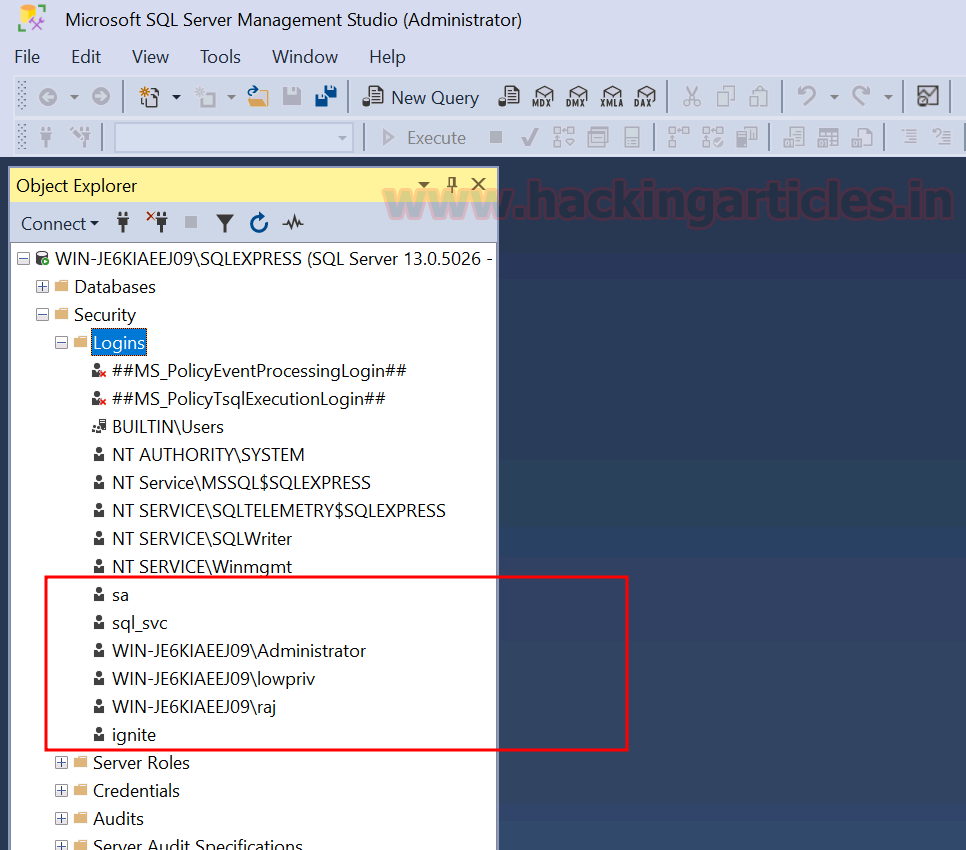Image resolution: width=966 pixels, height=850 pixels.
Task: Expand the Databases folder
Action: pyautogui.click(x=43, y=286)
